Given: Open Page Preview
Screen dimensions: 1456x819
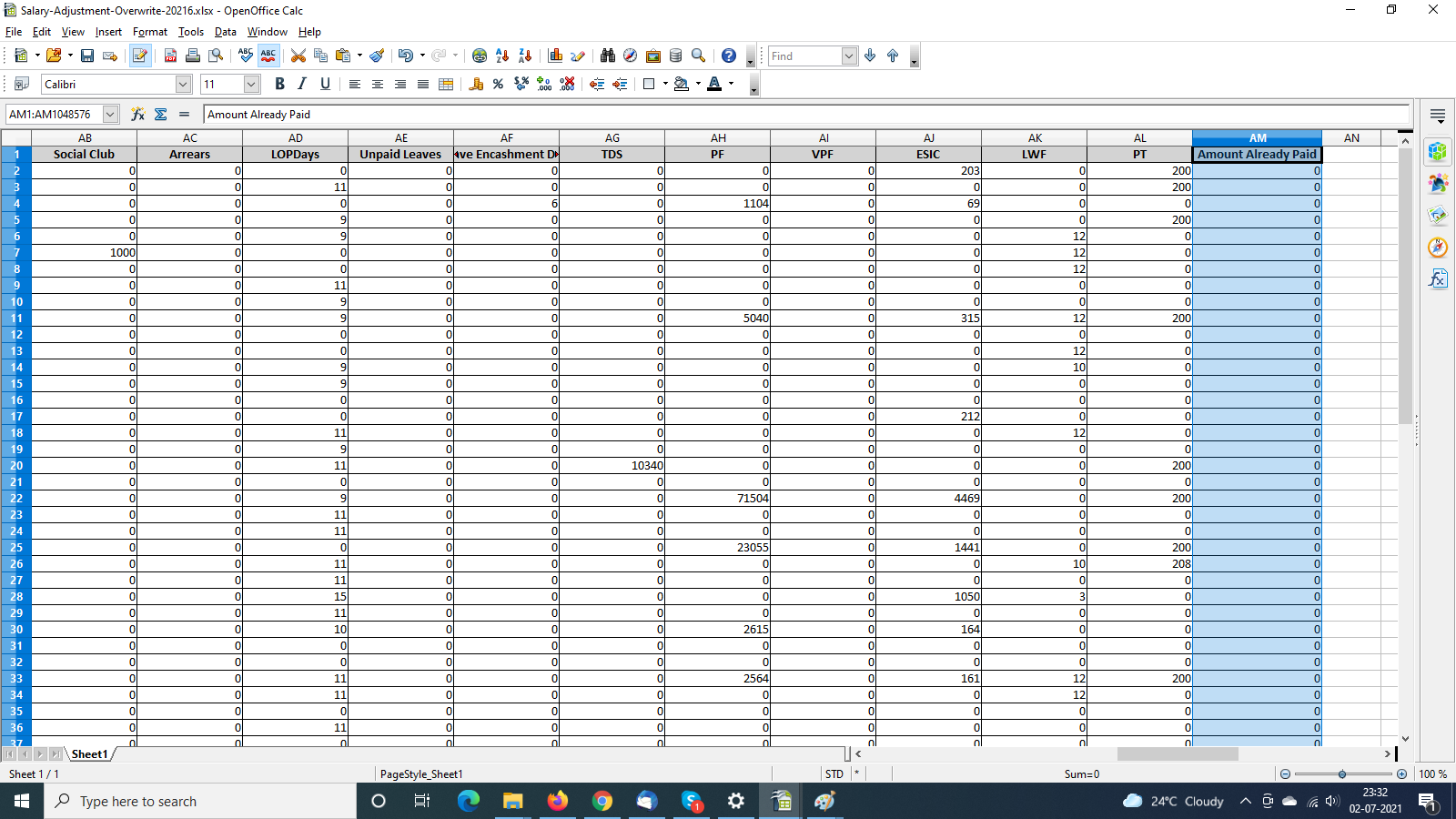Looking at the screenshot, I should coord(216,56).
